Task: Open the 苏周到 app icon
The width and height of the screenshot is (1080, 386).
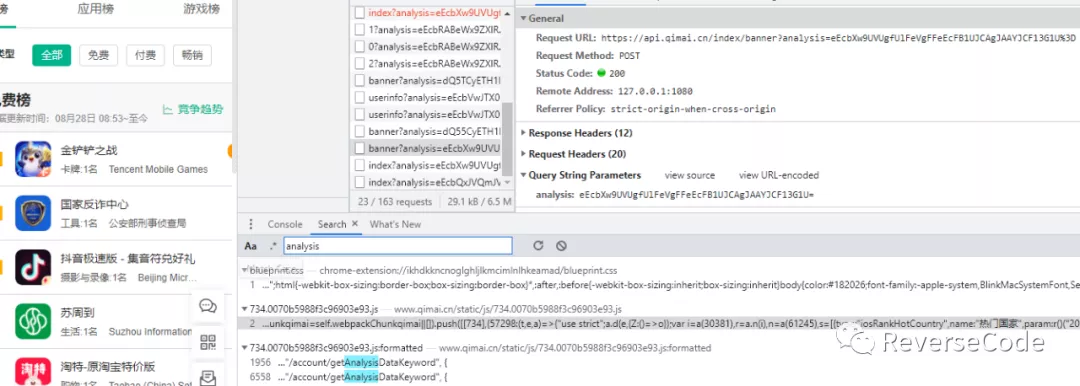Action: pyautogui.click(x=33, y=321)
